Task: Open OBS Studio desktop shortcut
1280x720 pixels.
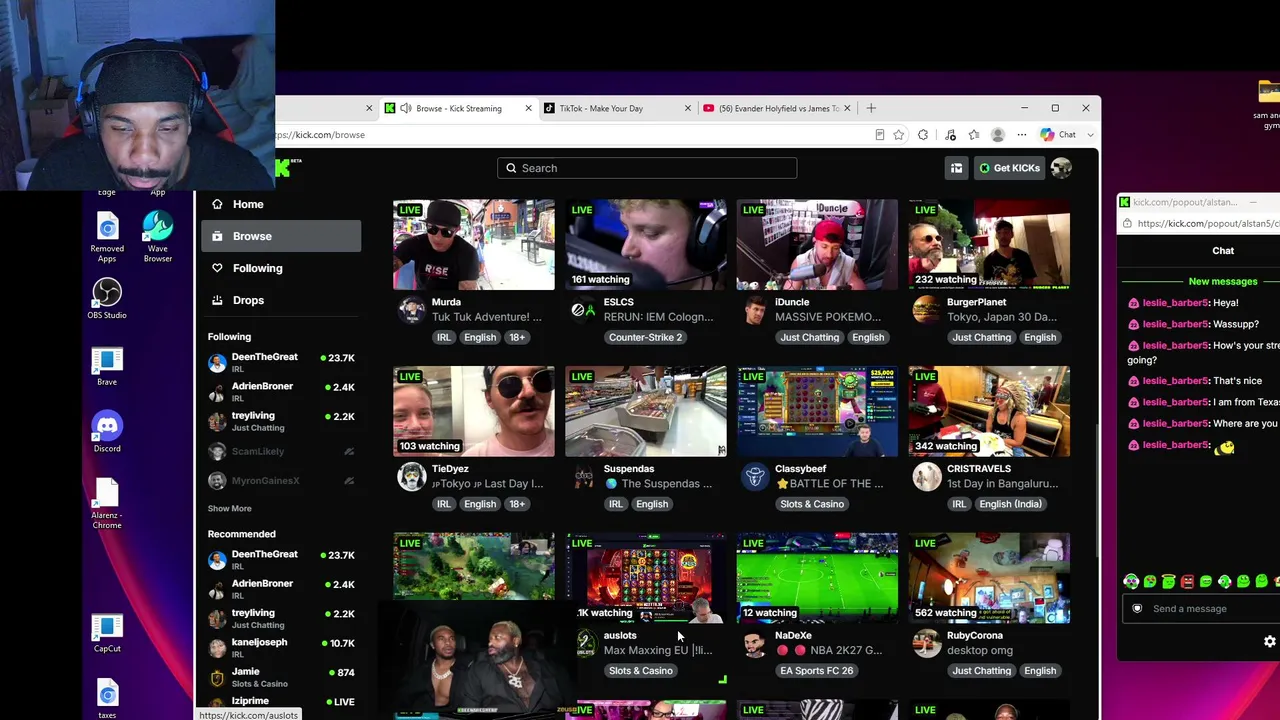Action: pyautogui.click(x=107, y=299)
